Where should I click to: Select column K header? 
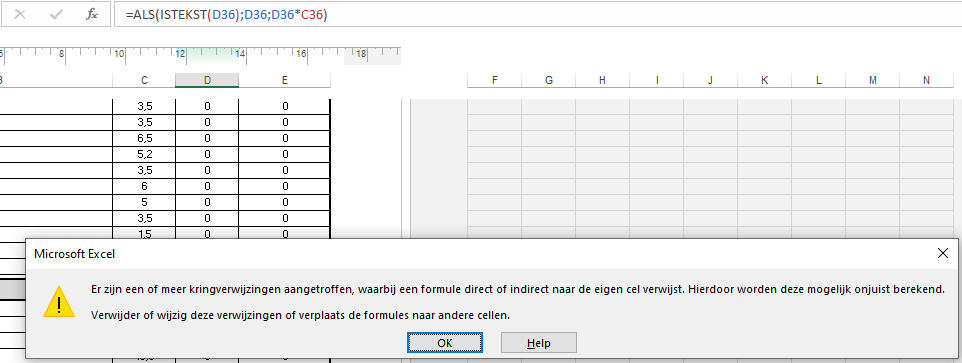(x=764, y=80)
